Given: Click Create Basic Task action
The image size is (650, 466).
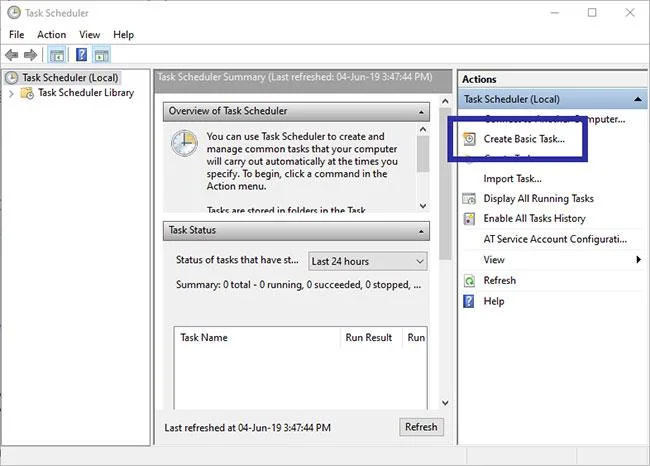Looking at the screenshot, I should click(x=524, y=139).
